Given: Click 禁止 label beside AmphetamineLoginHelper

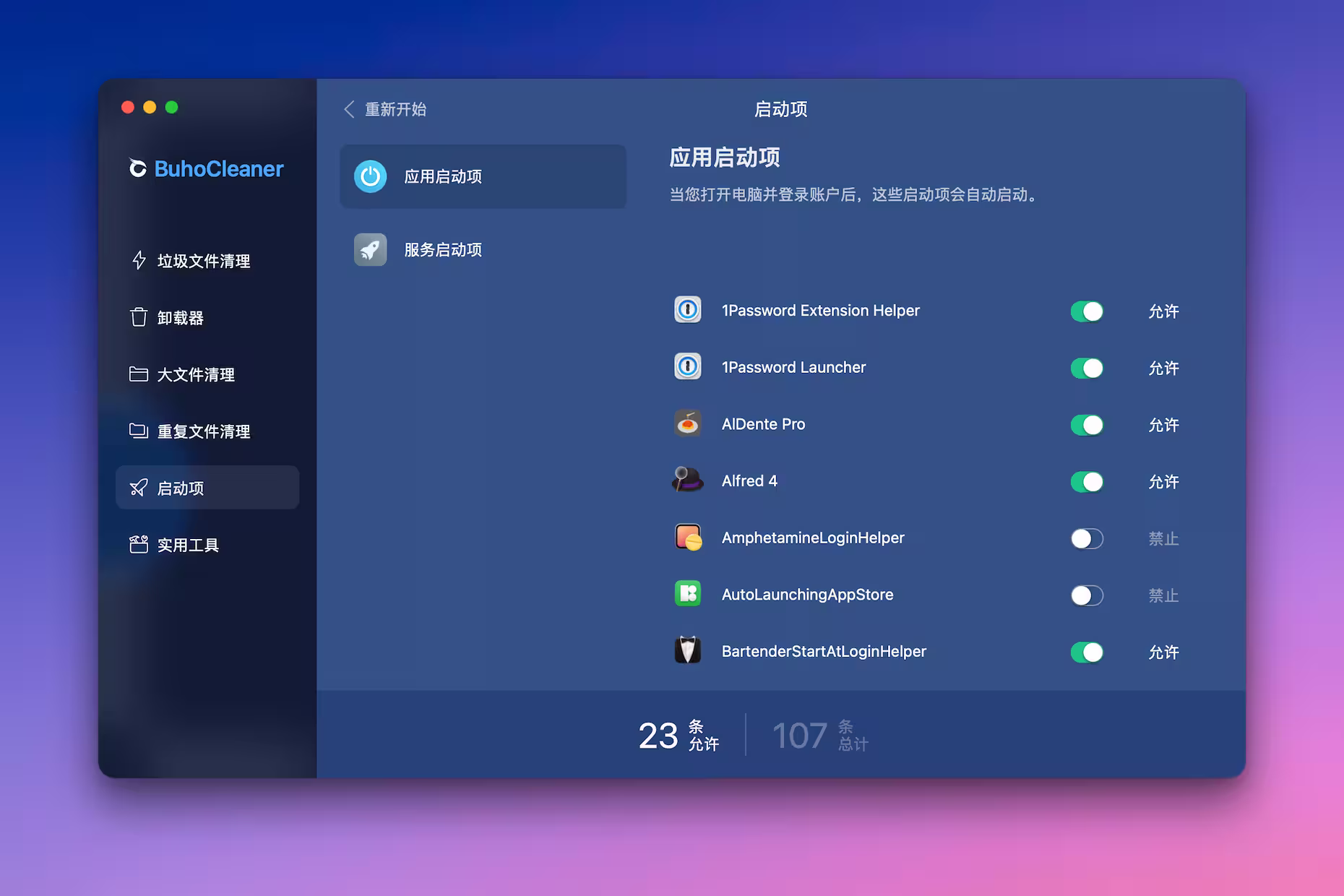Looking at the screenshot, I should point(1163,538).
